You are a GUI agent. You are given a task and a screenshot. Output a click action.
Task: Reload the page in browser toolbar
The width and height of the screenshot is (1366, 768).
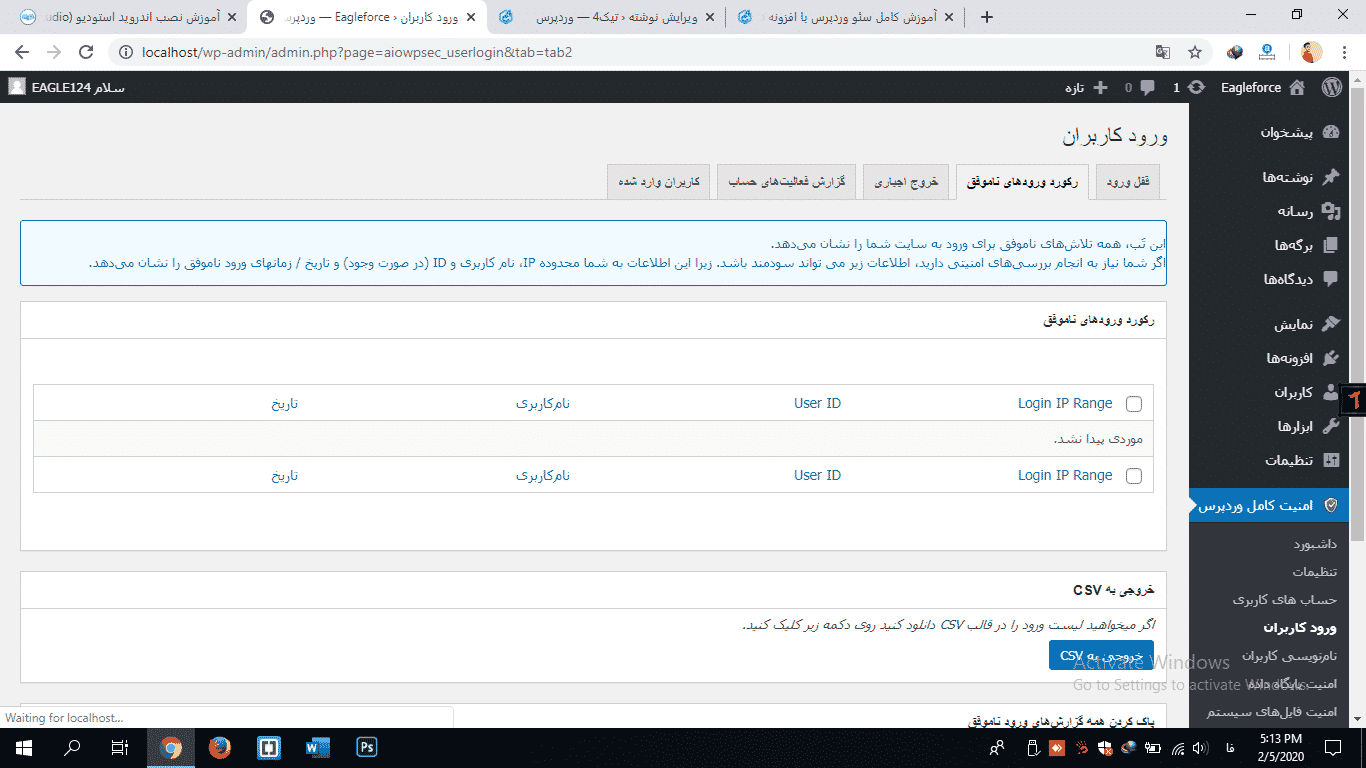86,52
